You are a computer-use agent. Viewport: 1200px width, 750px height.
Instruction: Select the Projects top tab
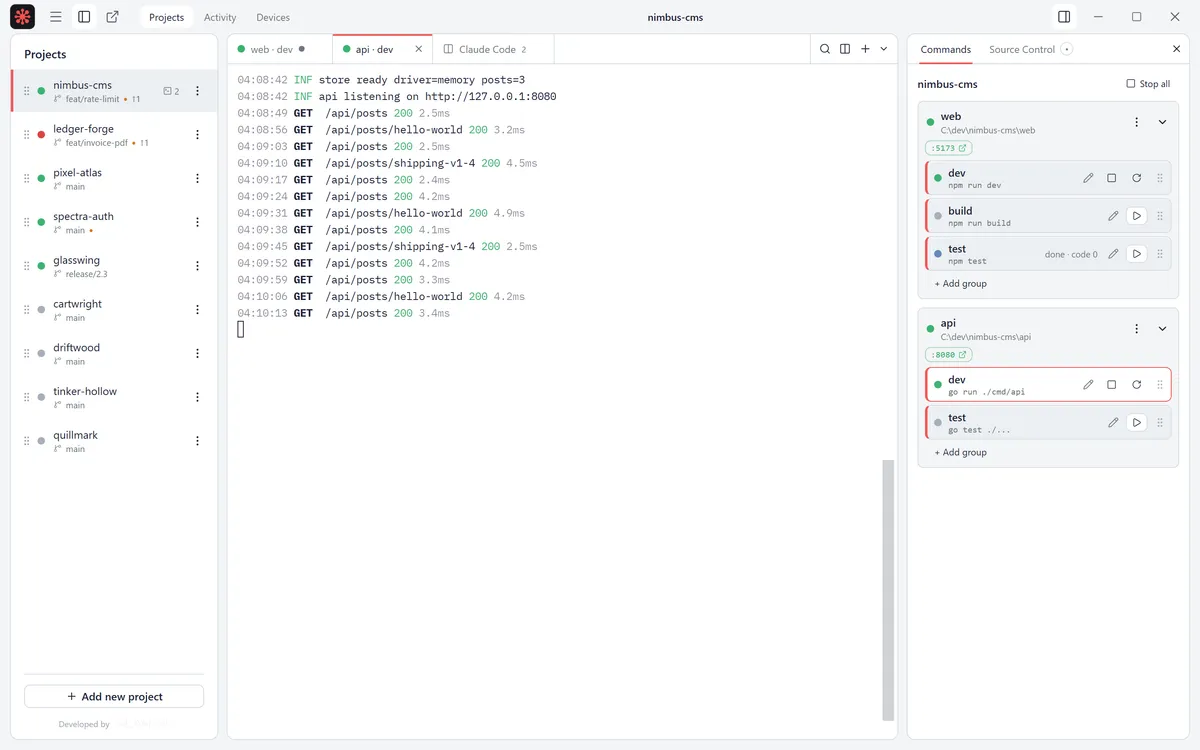(166, 17)
